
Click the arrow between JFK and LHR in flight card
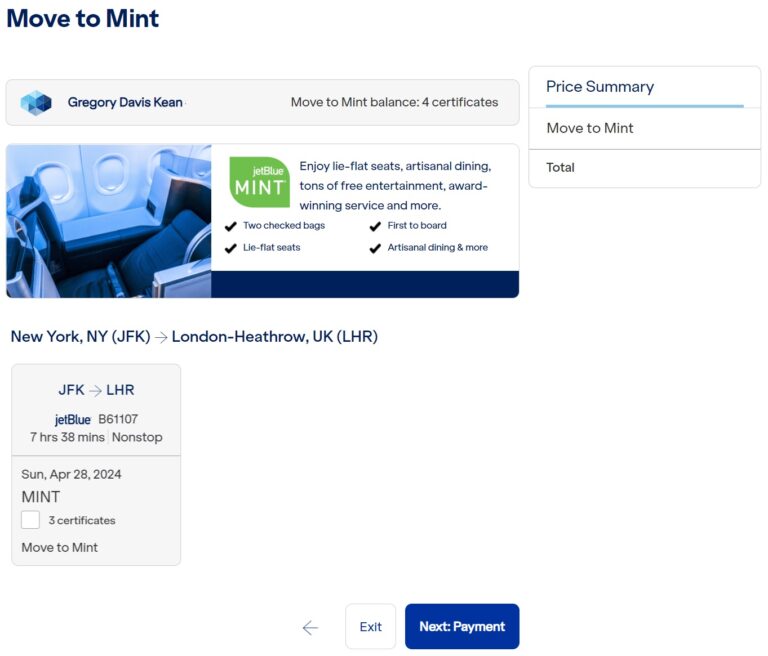96,390
